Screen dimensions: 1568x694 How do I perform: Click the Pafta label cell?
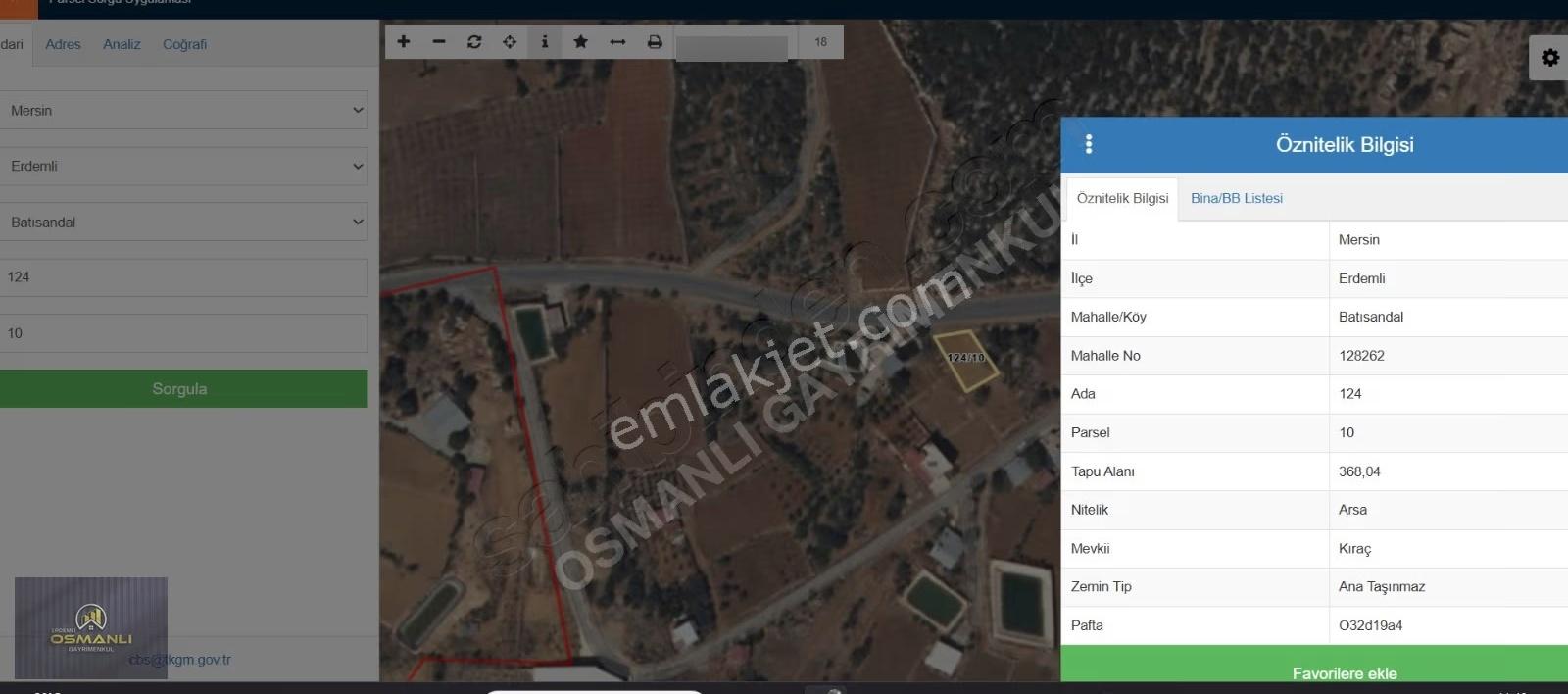pyautogui.click(x=1195, y=625)
